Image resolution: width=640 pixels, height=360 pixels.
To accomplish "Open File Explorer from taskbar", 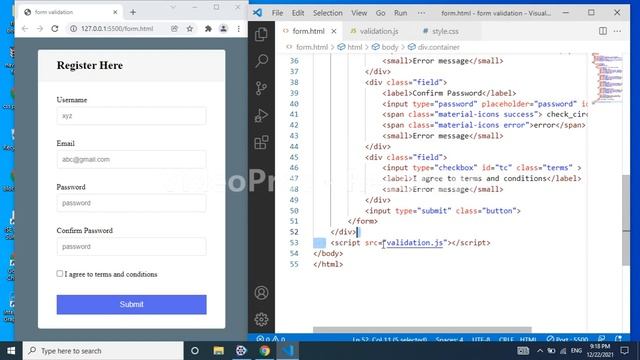I will (218, 351).
